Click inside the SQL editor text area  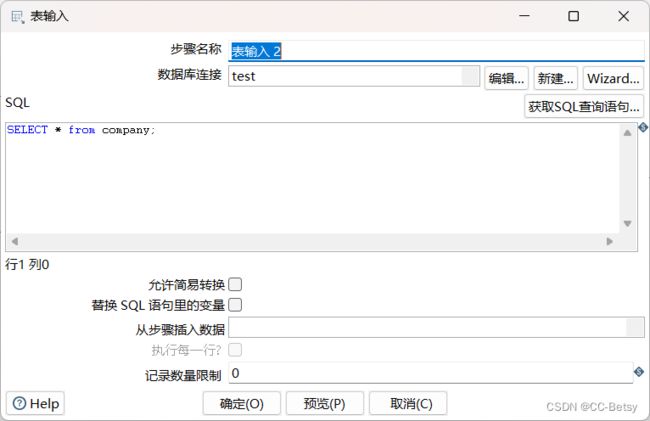point(313,178)
